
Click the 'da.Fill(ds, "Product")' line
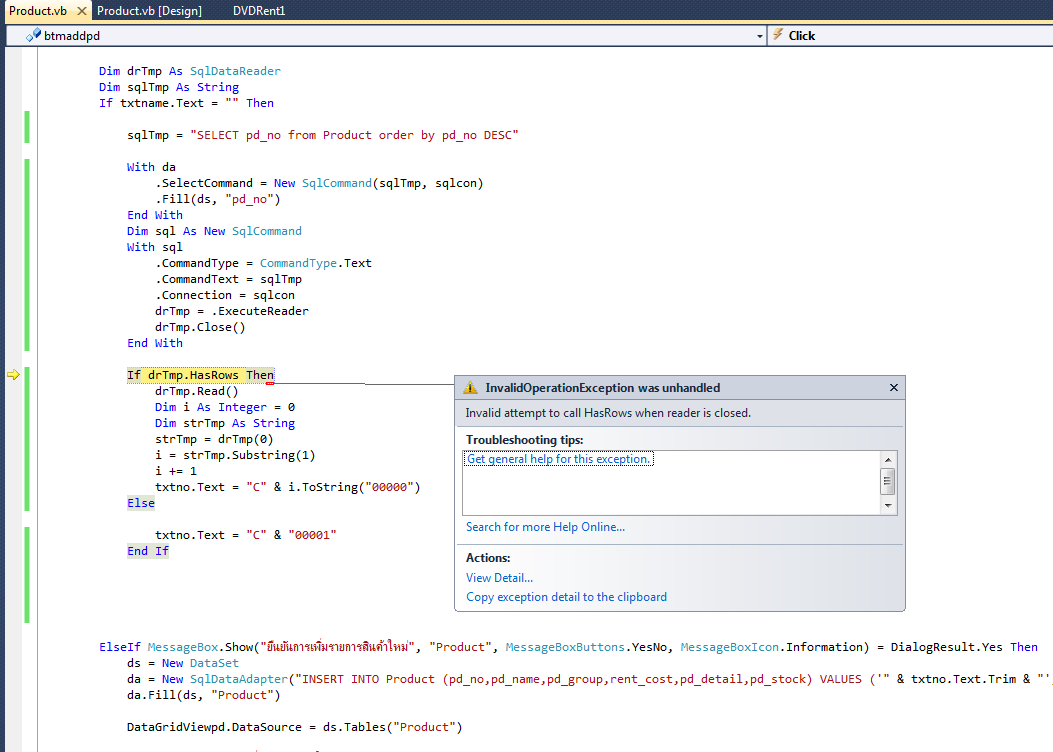tap(203, 696)
